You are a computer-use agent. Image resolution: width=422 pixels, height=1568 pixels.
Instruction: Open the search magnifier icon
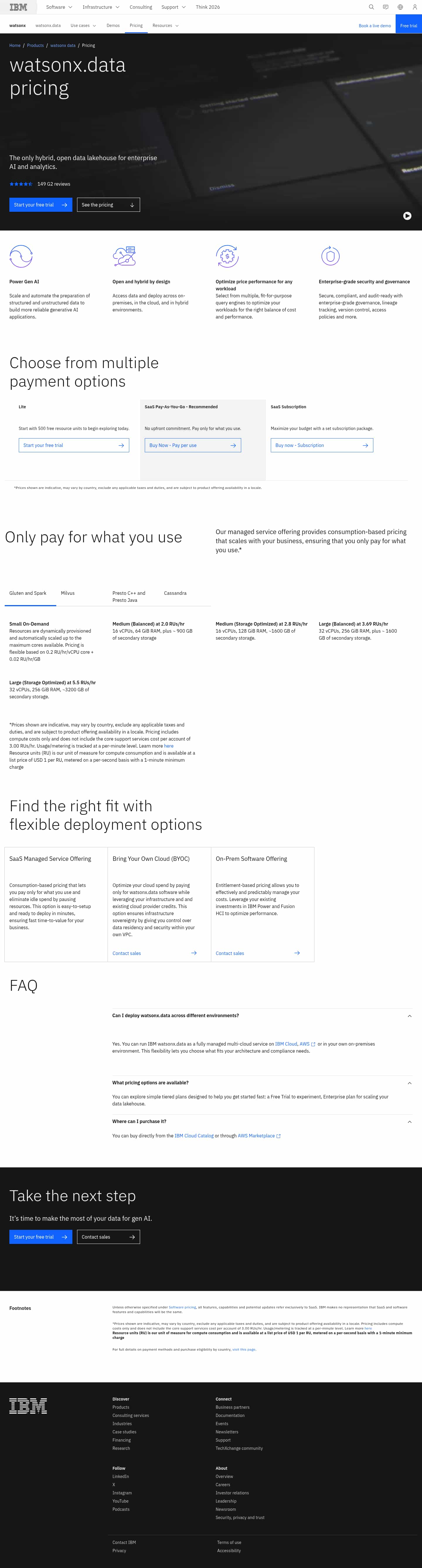click(x=371, y=7)
